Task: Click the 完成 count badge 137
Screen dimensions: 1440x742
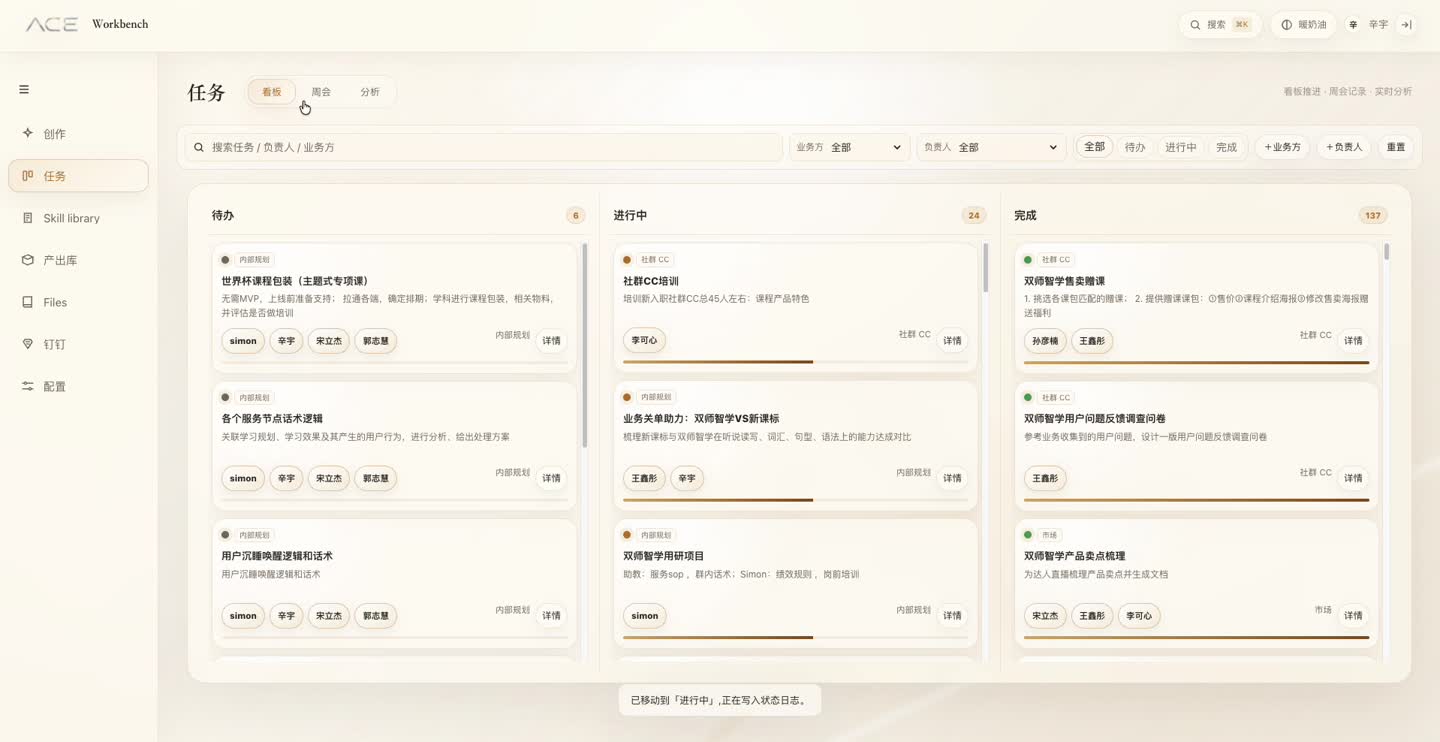Action: tap(1373, 215)
